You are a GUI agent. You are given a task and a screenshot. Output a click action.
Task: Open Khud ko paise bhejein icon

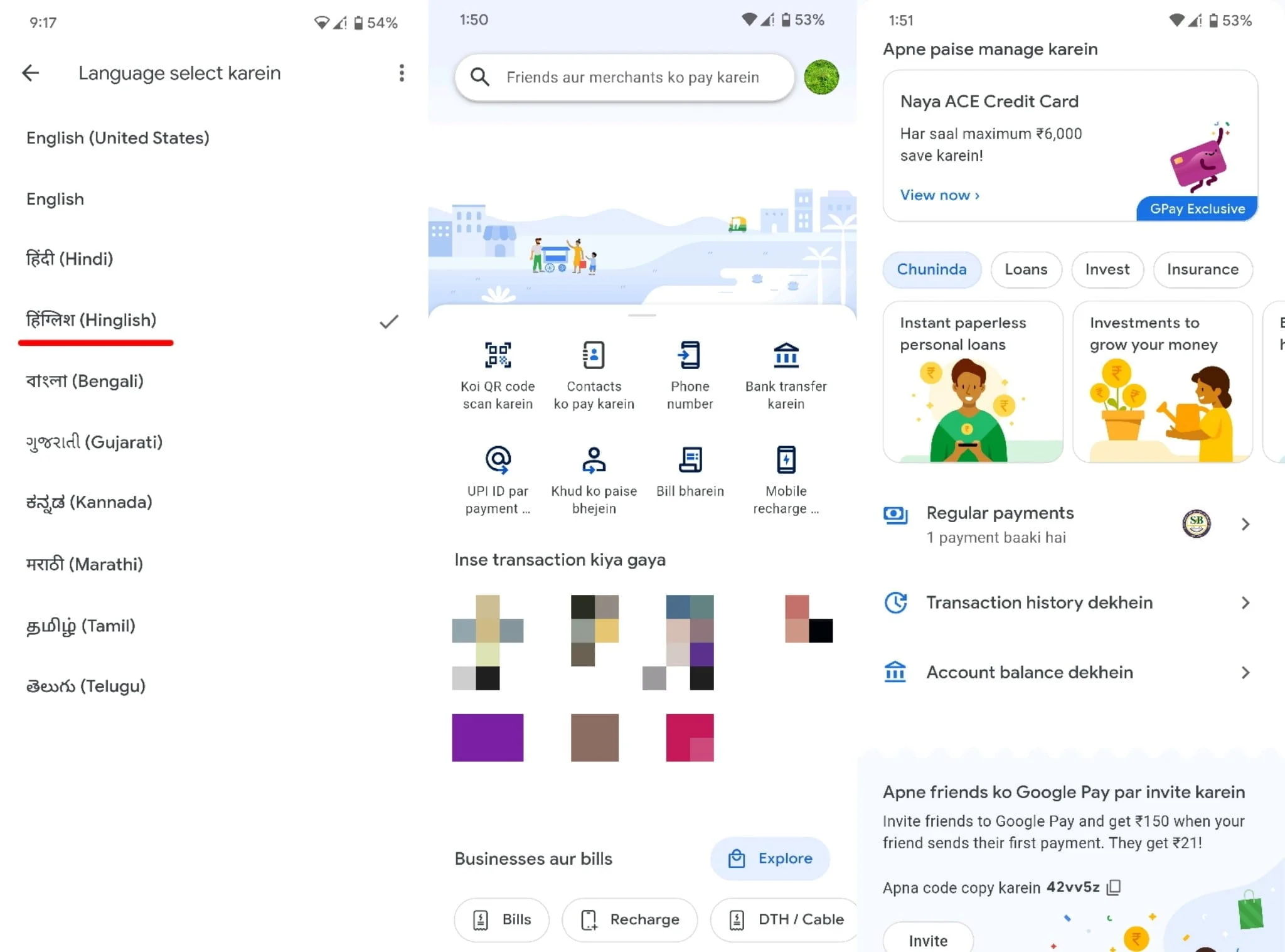pyautogui.click(x=594, y=460)
